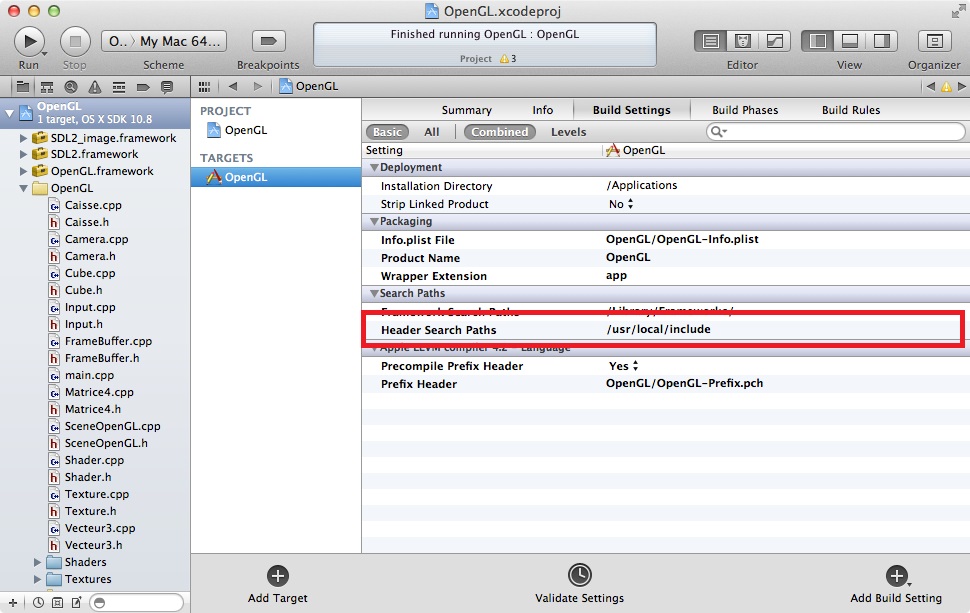
Task: Switch to the Levels view
Action: pos(569,132)
